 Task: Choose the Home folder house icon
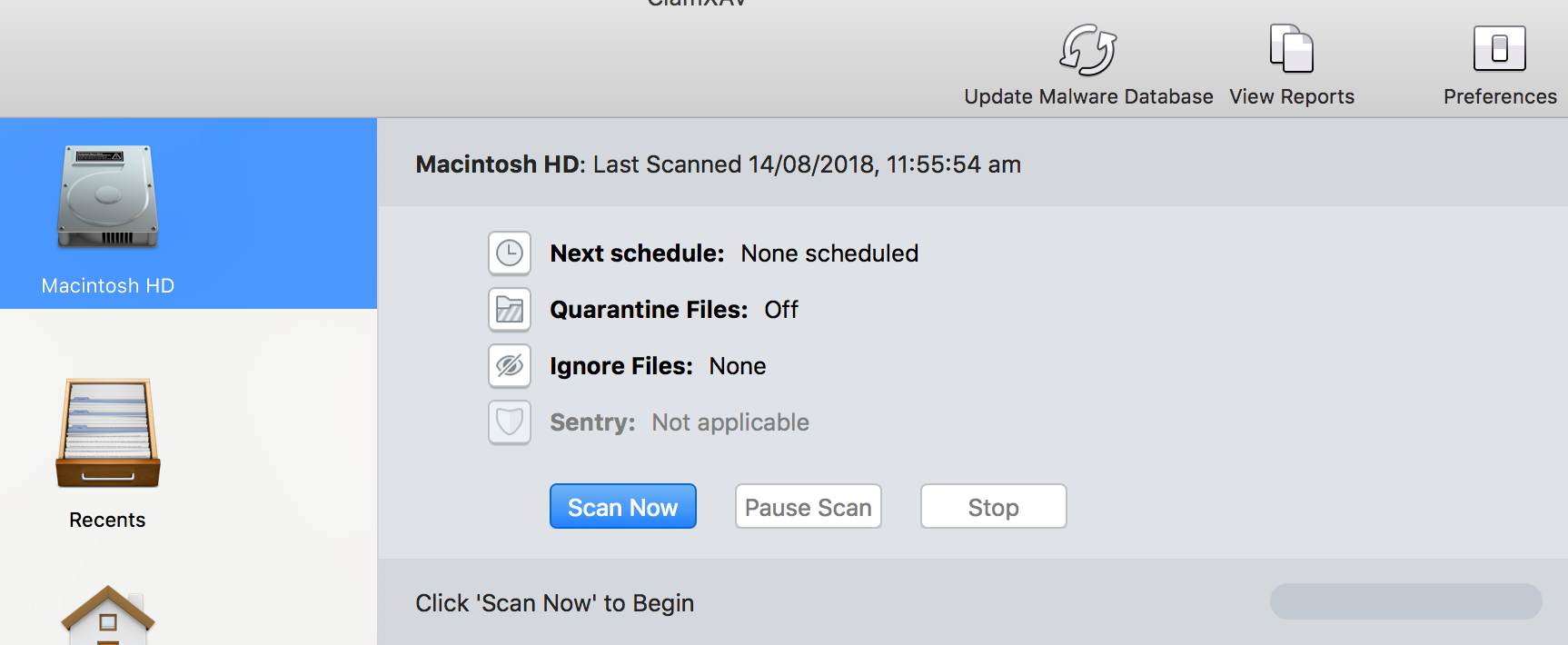[108, 615]
